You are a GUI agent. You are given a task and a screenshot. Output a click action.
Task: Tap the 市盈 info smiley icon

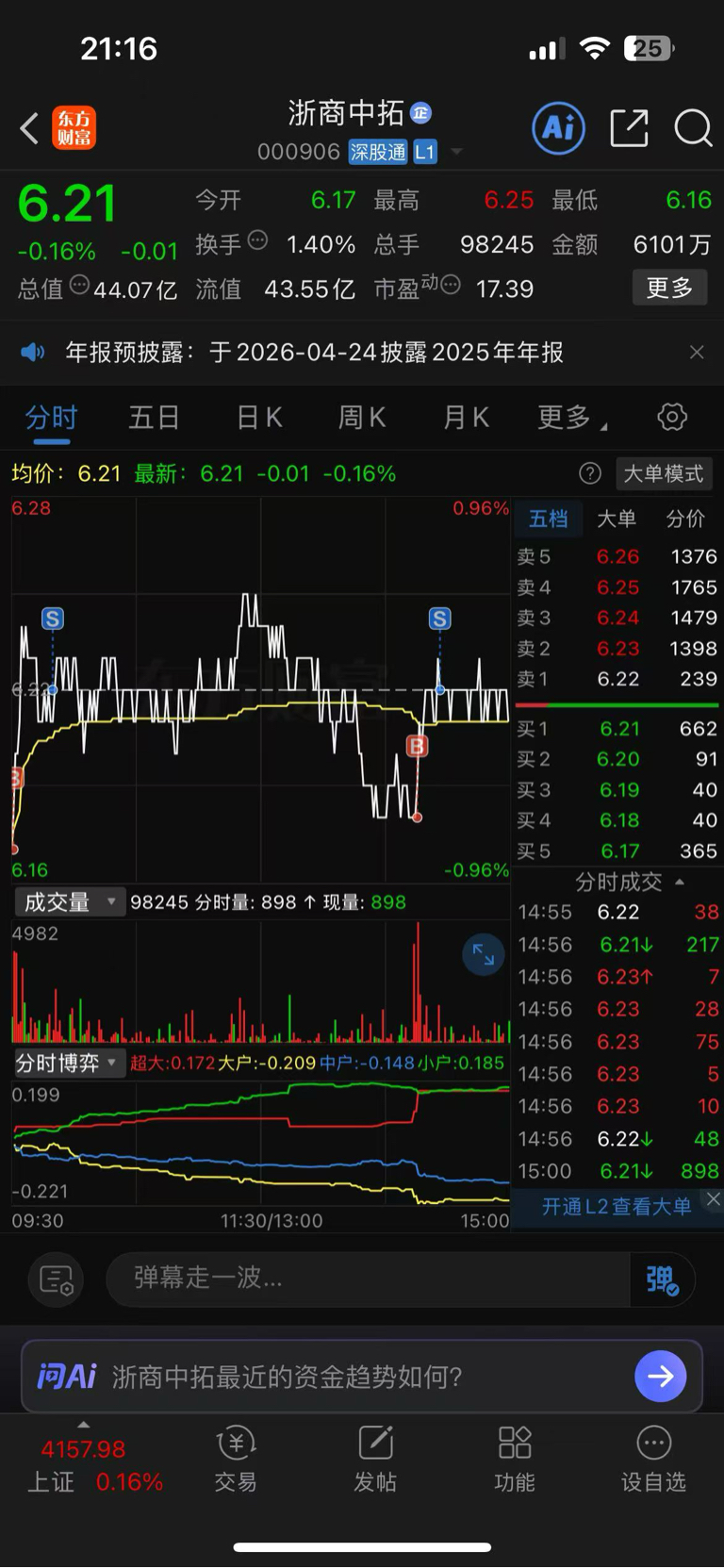click(451, 285)
